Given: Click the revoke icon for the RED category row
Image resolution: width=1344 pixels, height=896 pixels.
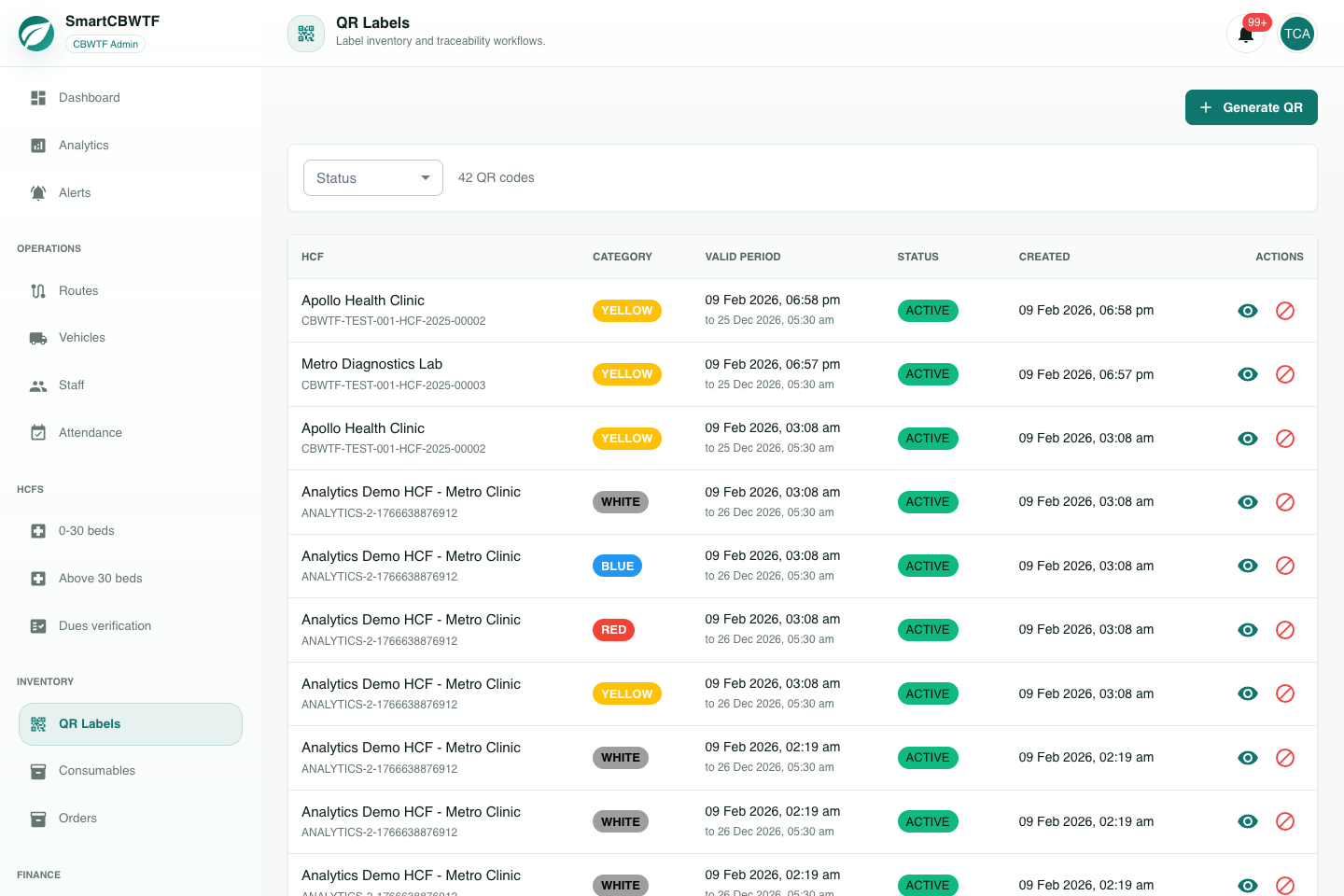Looking at the screenshot, I should (x=1285, y=630).
